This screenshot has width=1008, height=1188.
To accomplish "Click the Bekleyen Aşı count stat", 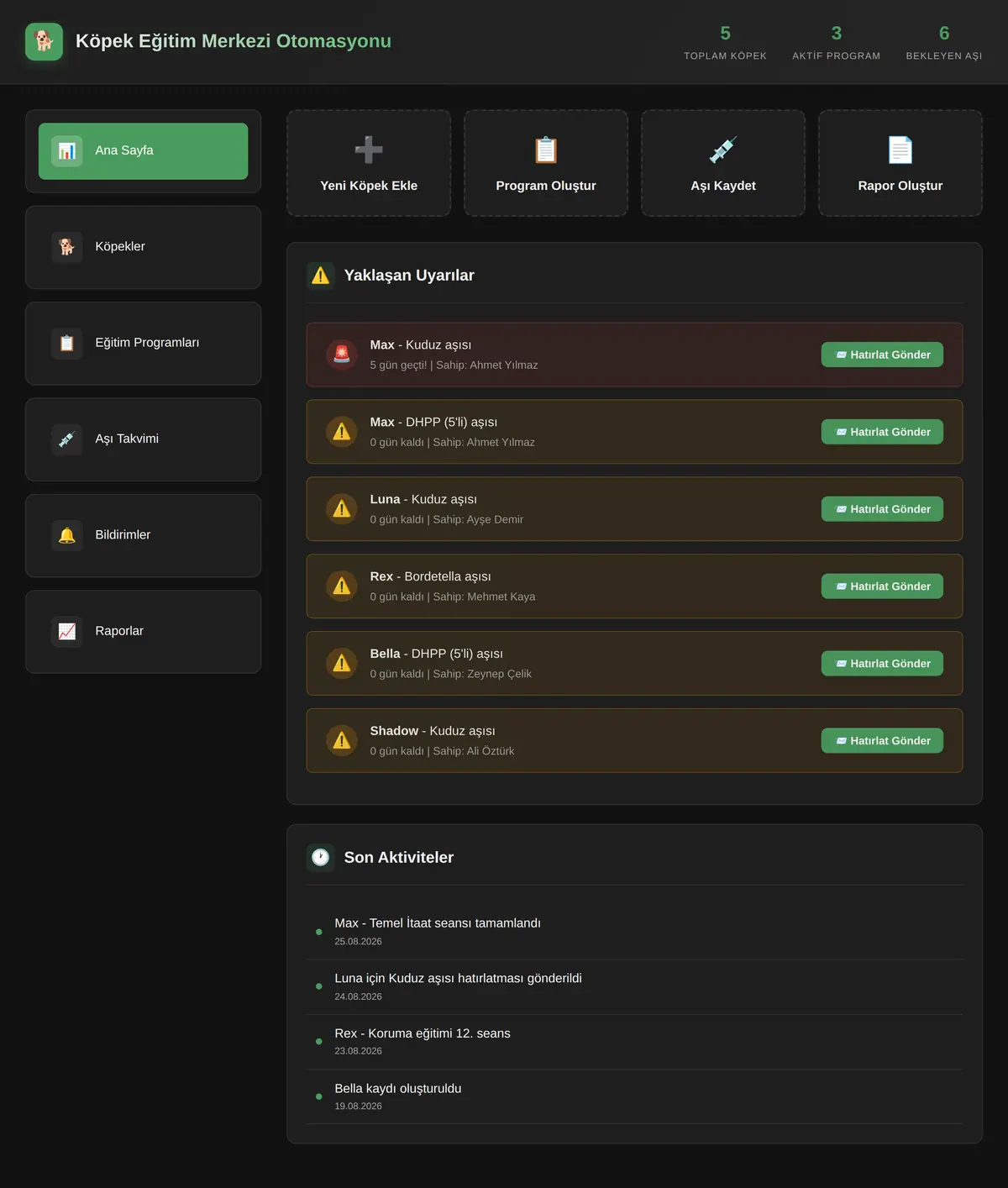I will pos(944,42).
